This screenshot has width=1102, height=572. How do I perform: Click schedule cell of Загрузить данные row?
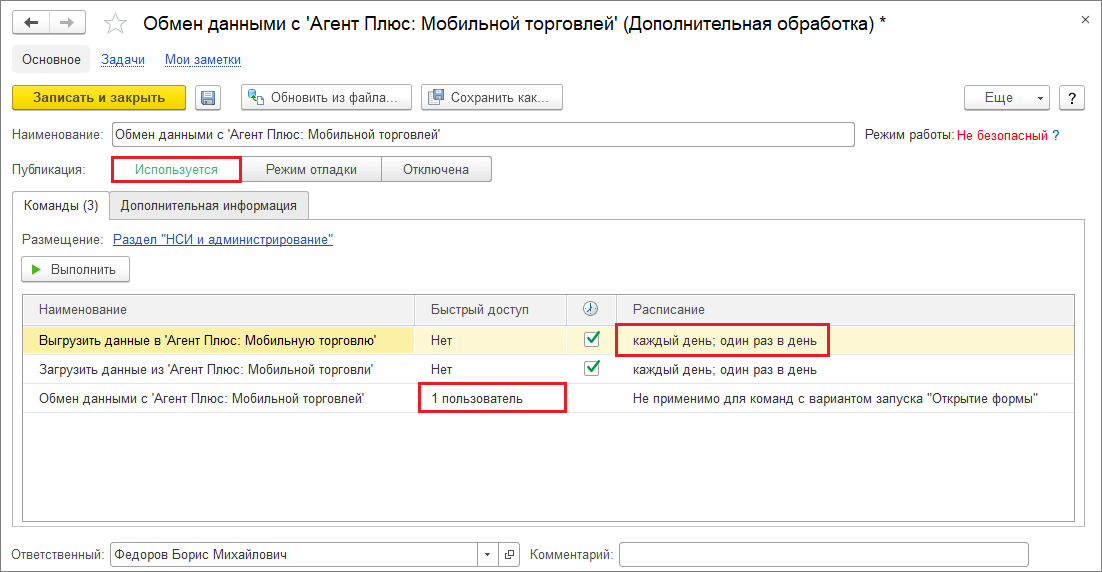click(x=845, y=369)
